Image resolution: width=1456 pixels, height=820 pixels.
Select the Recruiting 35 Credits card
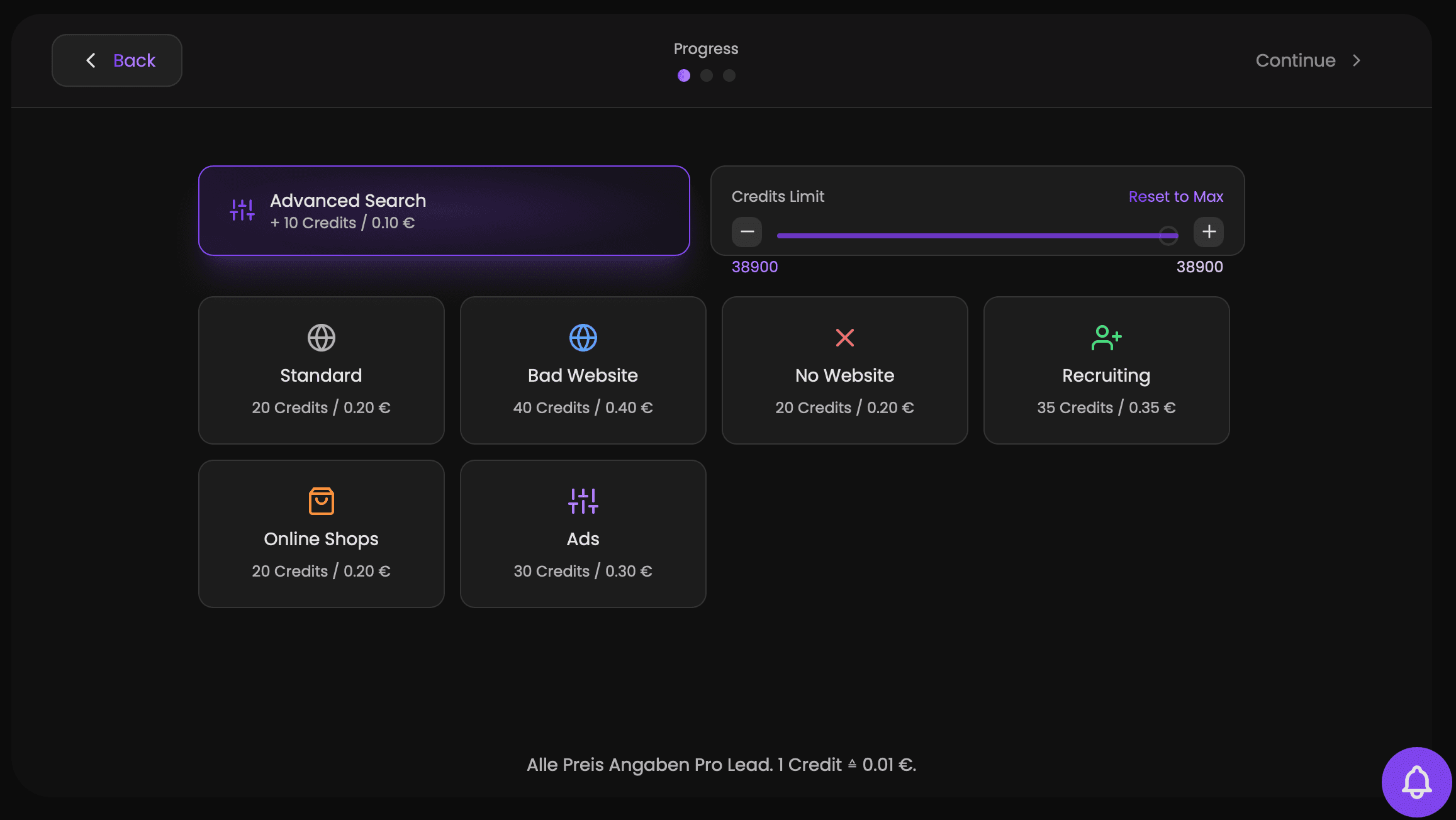pyautogui.click(x=1106, y=370)
